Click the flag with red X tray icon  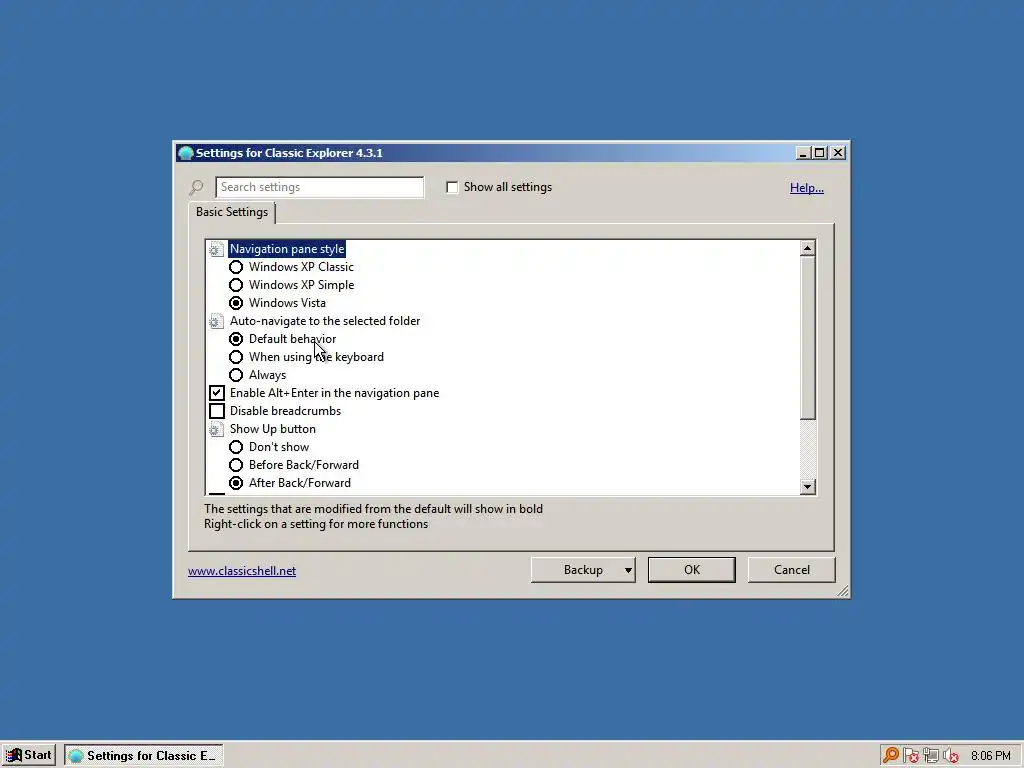[910, 756]
